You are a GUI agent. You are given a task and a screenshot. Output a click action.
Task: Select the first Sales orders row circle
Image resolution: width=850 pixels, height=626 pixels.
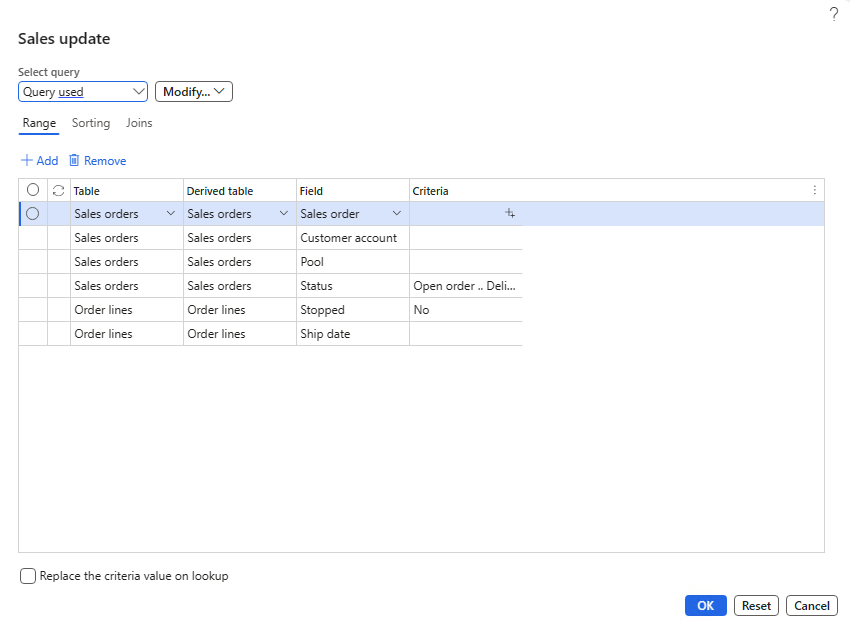pos(33,214)
